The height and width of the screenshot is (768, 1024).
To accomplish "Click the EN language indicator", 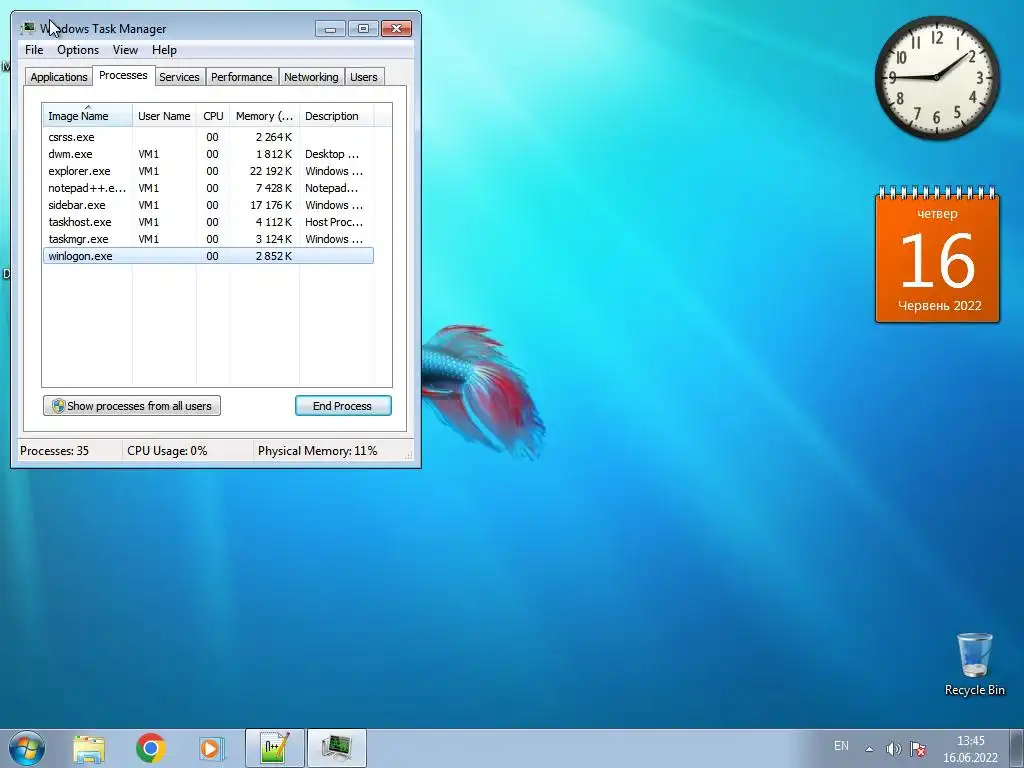I will click(841, 746).
